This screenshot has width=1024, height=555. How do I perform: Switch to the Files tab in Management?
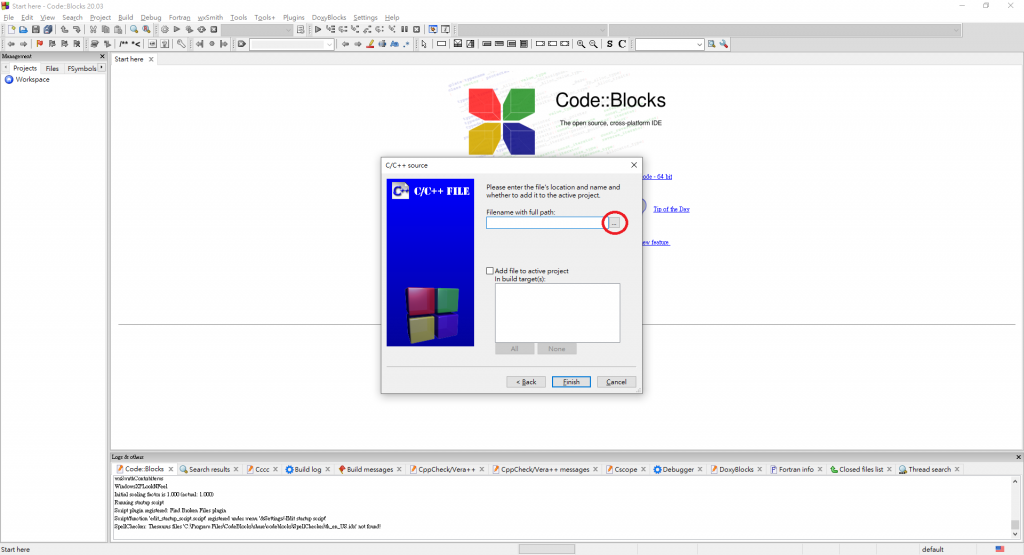tap(52, 69)
